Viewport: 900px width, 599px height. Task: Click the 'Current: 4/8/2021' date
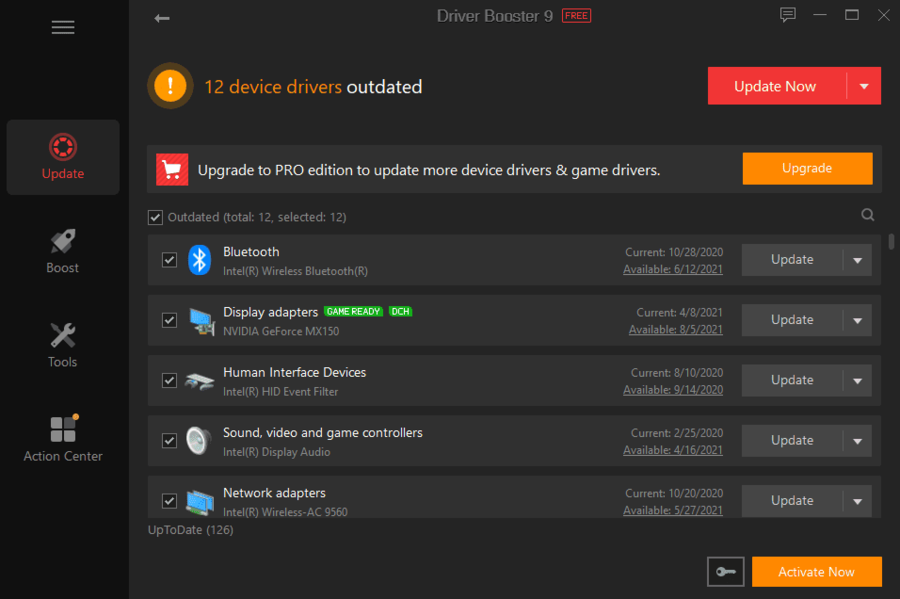pos(680,312)
